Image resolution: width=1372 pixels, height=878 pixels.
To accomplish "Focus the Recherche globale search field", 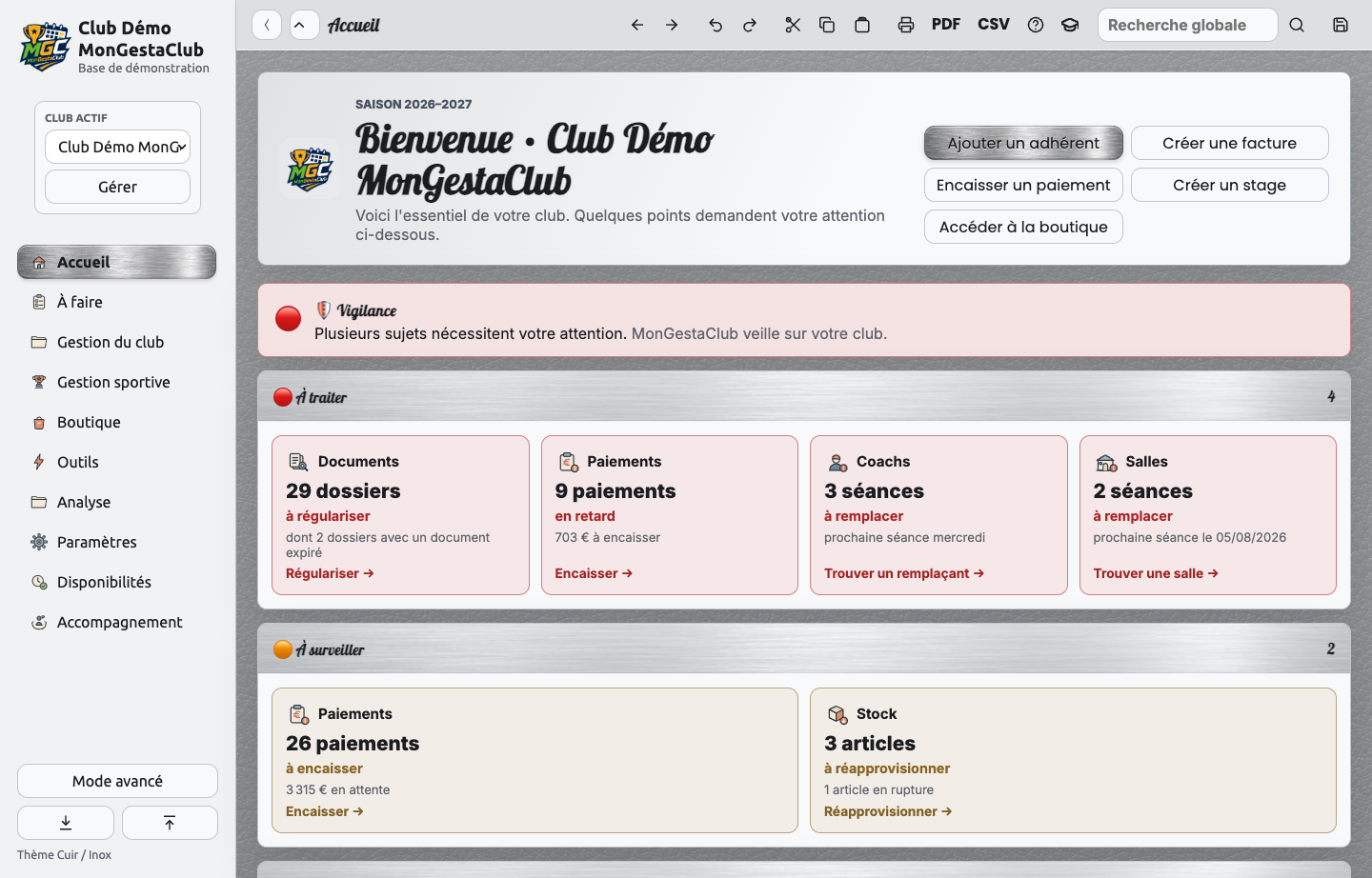I will tap(1187, 25).
